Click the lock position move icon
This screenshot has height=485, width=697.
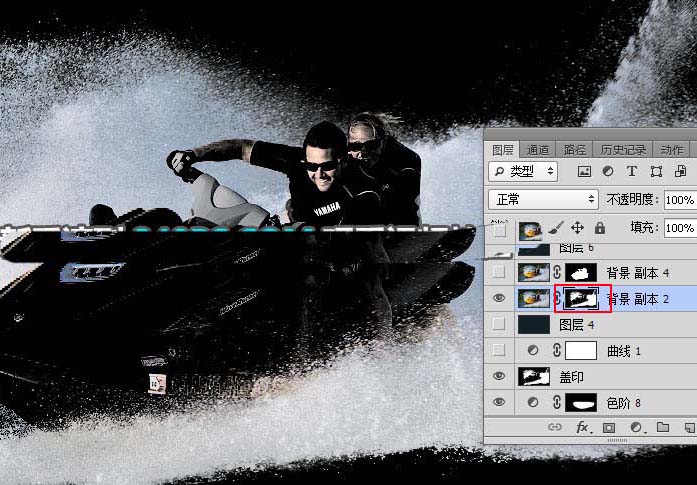point(577,228)
